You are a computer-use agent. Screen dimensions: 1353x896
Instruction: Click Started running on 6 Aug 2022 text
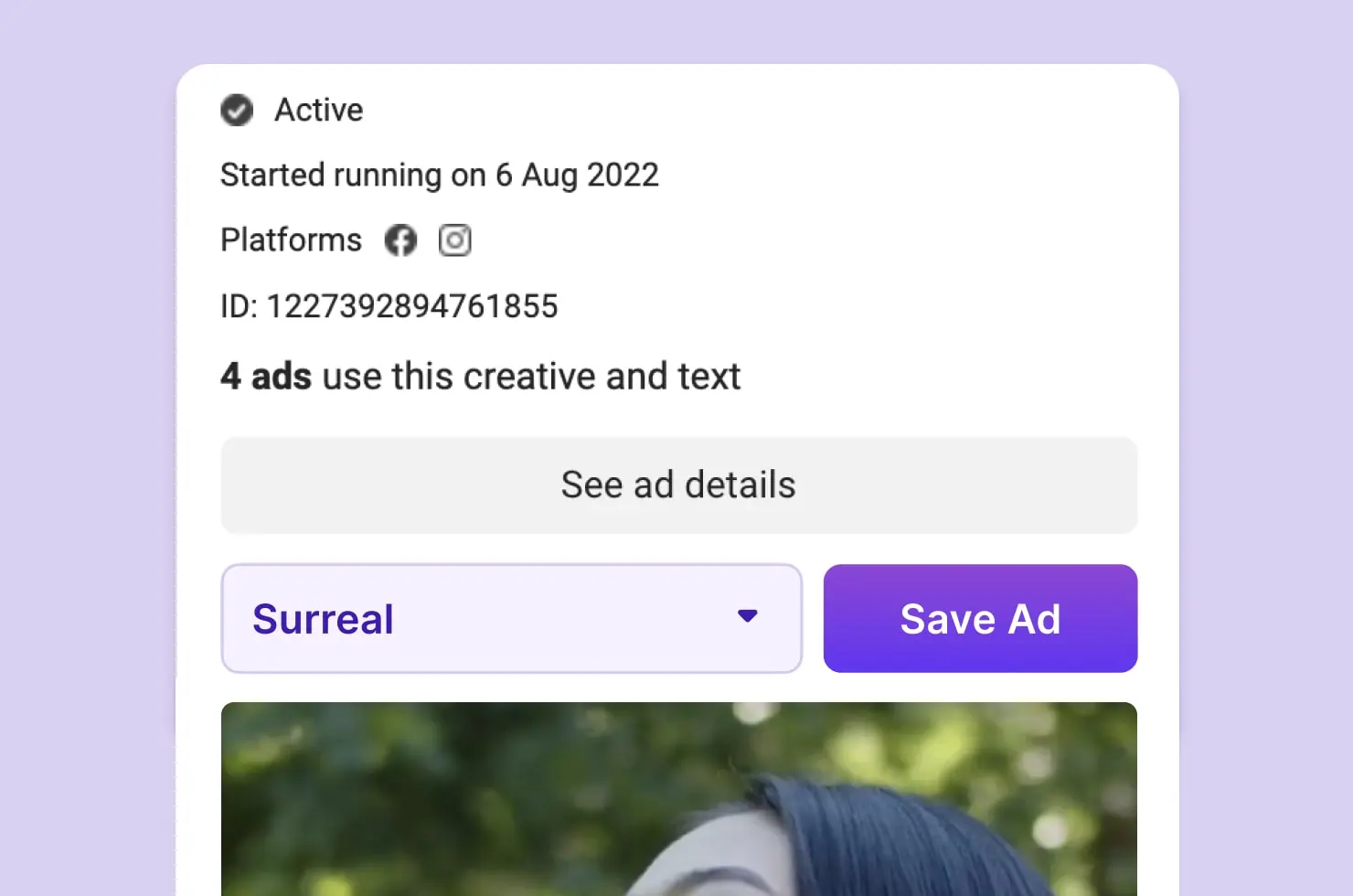pos(440,175)
